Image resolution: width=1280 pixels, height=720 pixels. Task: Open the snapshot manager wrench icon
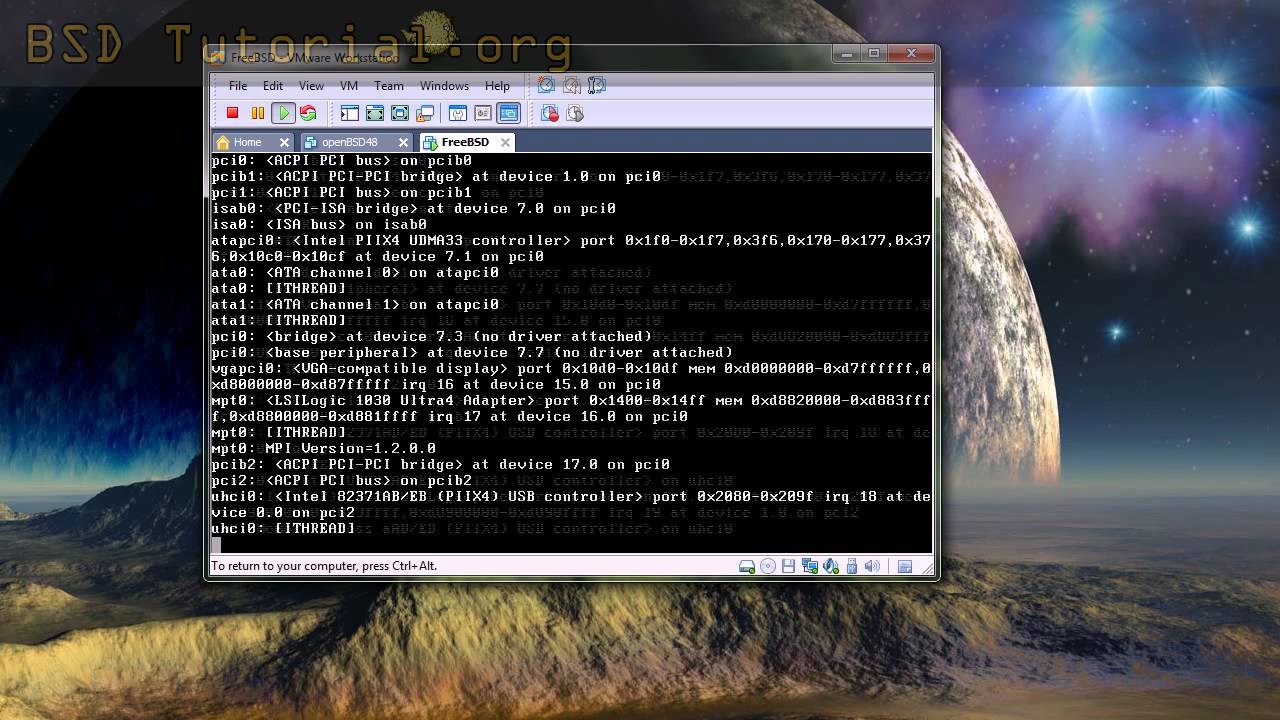pos(597,85)
